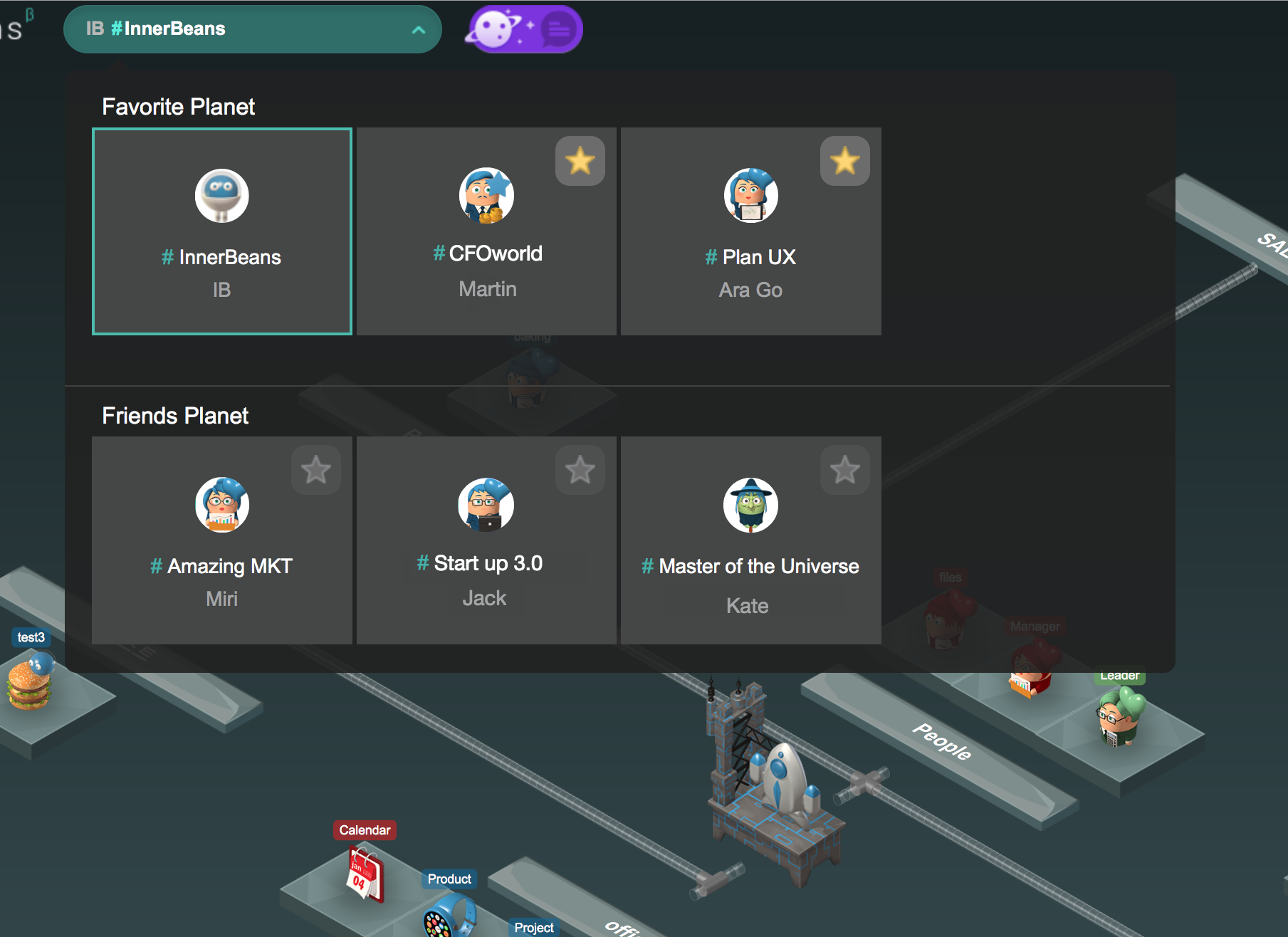Favorite Start up 3.0 with gray star
The image size is (1288, 937).
coord(580,470)
